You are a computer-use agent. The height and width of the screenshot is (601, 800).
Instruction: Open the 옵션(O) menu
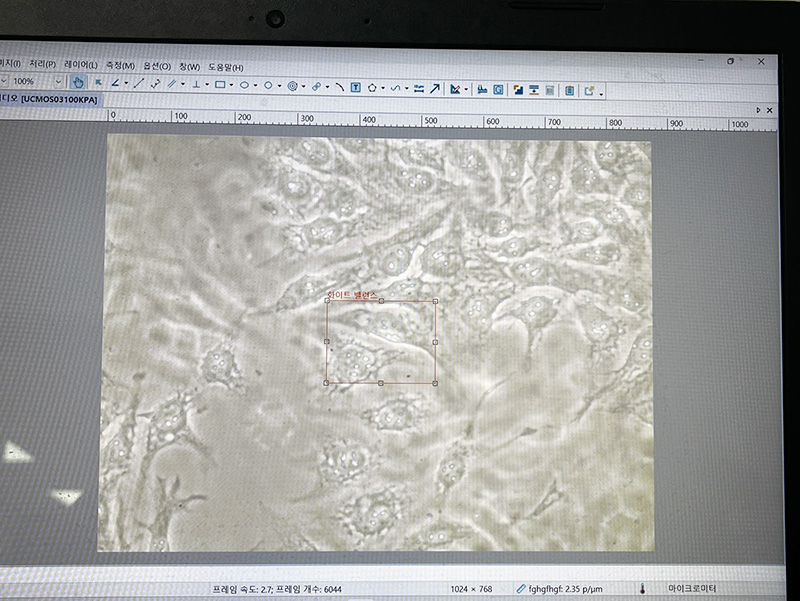157,66
